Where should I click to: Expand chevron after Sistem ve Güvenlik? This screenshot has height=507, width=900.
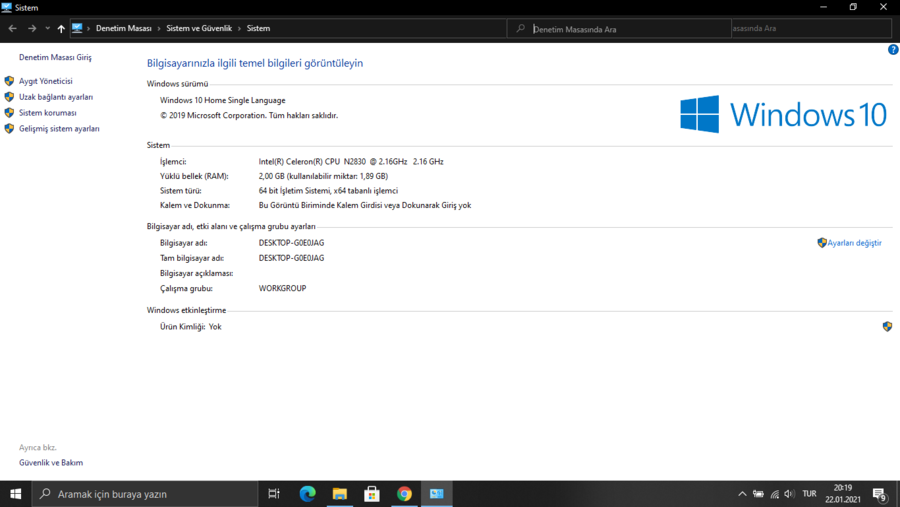pyautogui.click(x=239, y=28)
